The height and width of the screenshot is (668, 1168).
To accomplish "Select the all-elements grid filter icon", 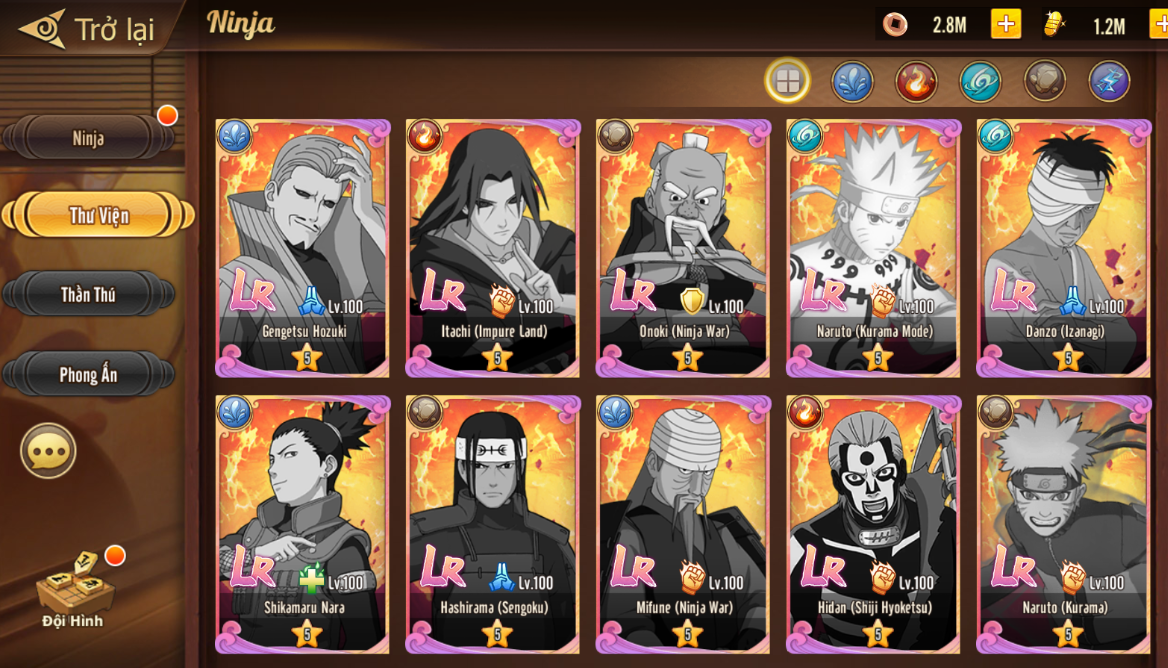I will click(x=787, y=80).
